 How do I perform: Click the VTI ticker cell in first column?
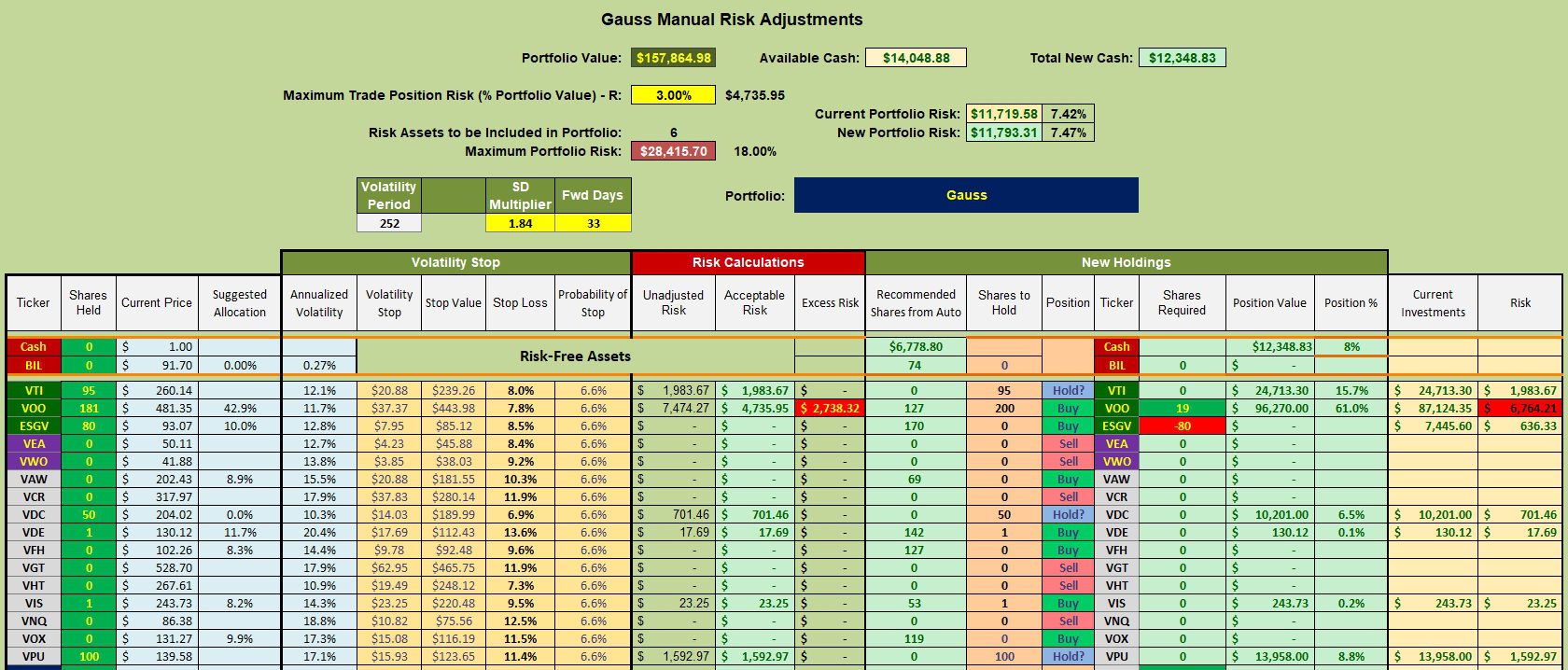[x=34, y=390]
